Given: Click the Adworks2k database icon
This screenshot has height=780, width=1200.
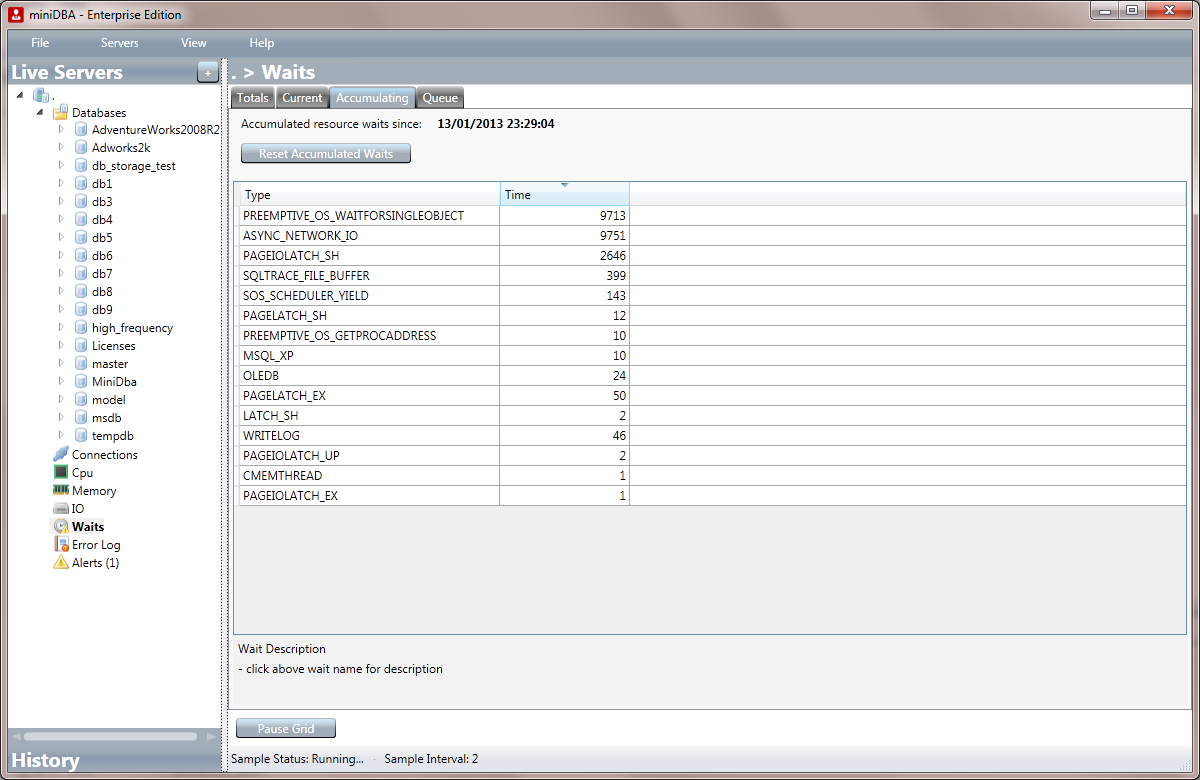Looking at the screenshot, I should point(81,148).
